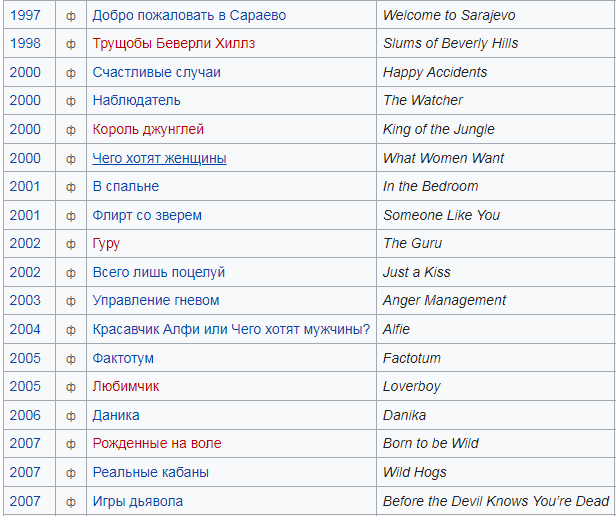Click year 2001 in В спальне row
The width and height of the screenshot is (616, 516).
25,186
